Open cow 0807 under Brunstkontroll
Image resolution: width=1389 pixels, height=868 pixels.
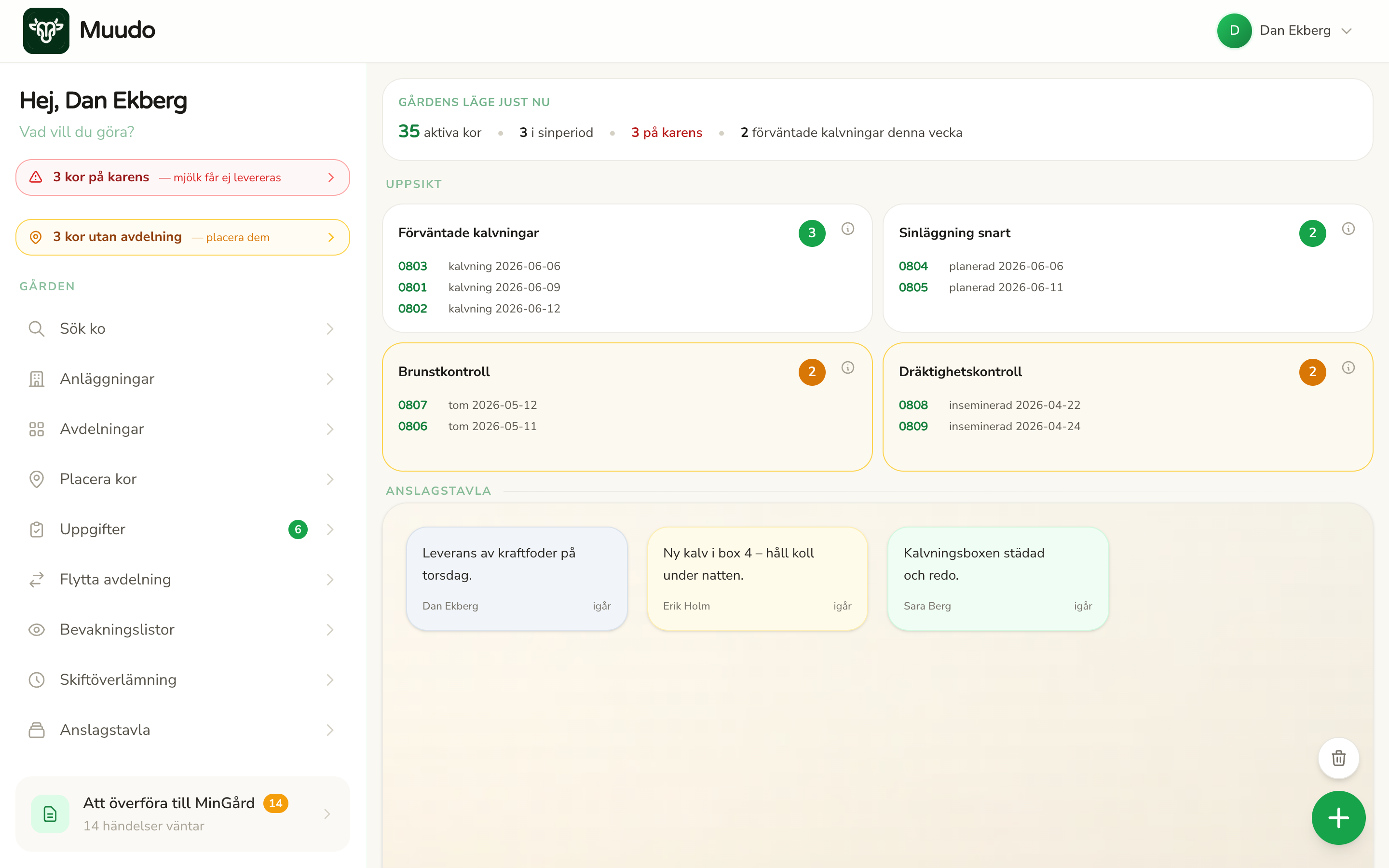pyautogui.click(x=413, y=405)
